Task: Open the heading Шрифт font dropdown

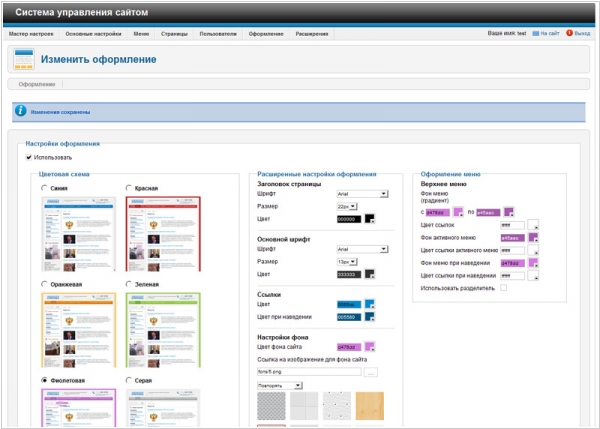Action: [362, 194]
